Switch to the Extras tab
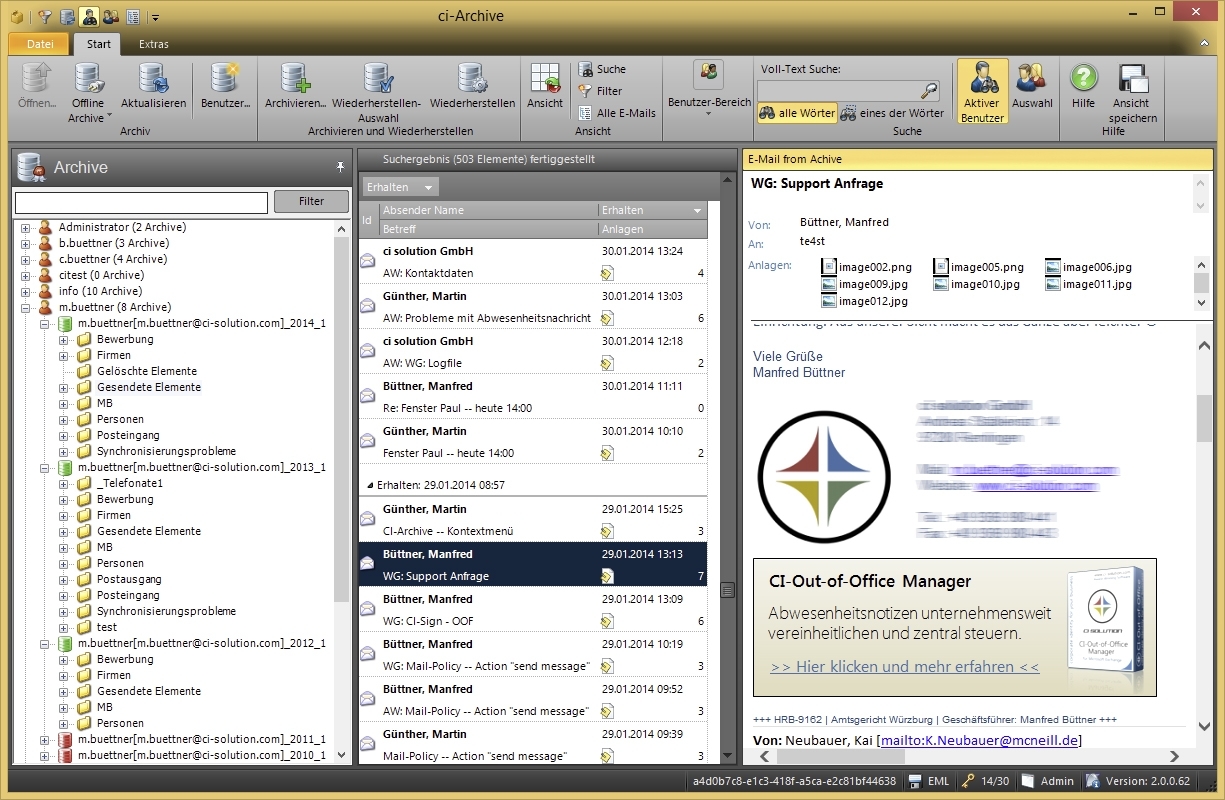The width and height of the screenshot is (1225, 800). (153, 44)
